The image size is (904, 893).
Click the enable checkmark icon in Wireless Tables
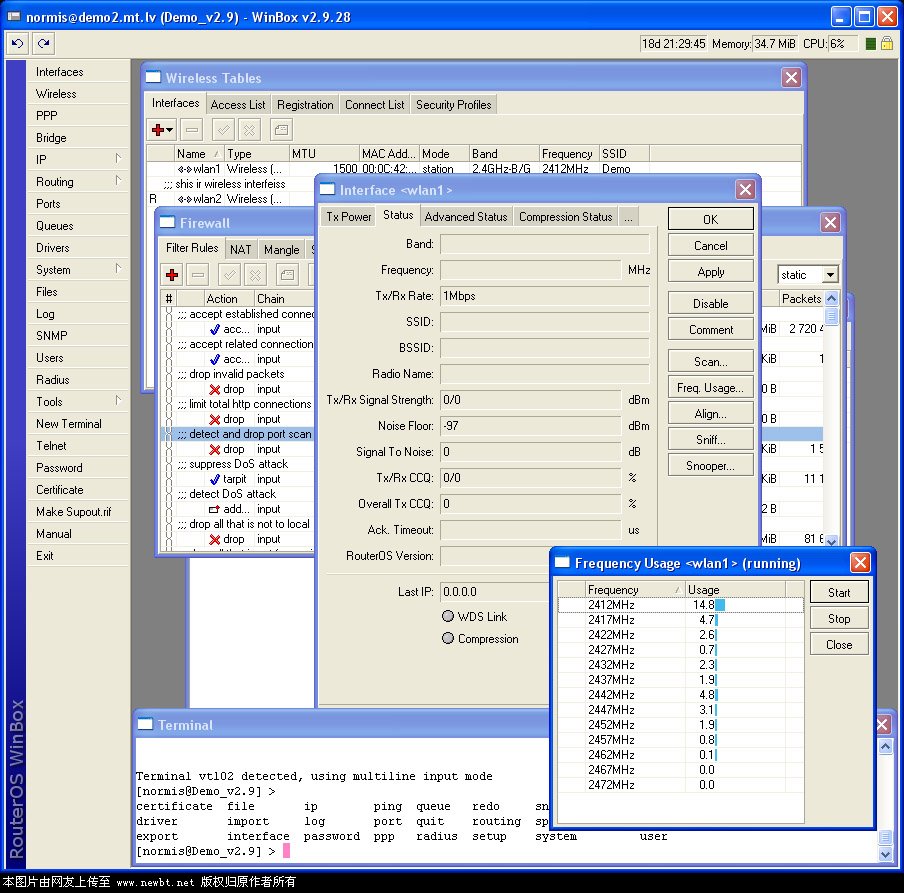coord(223,130)
